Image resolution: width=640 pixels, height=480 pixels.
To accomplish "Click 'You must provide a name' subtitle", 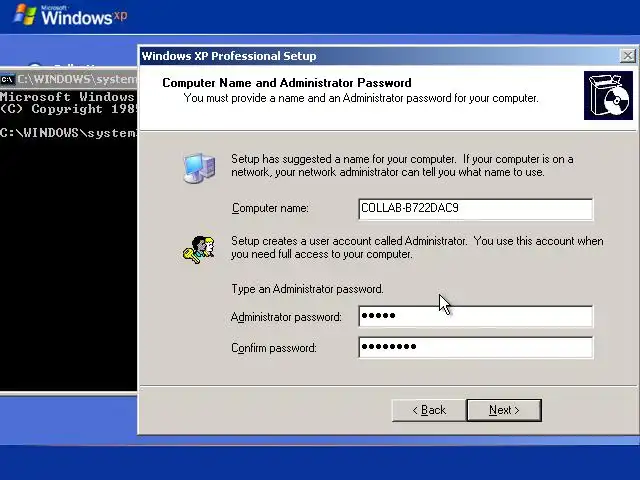I will point(361,98).
